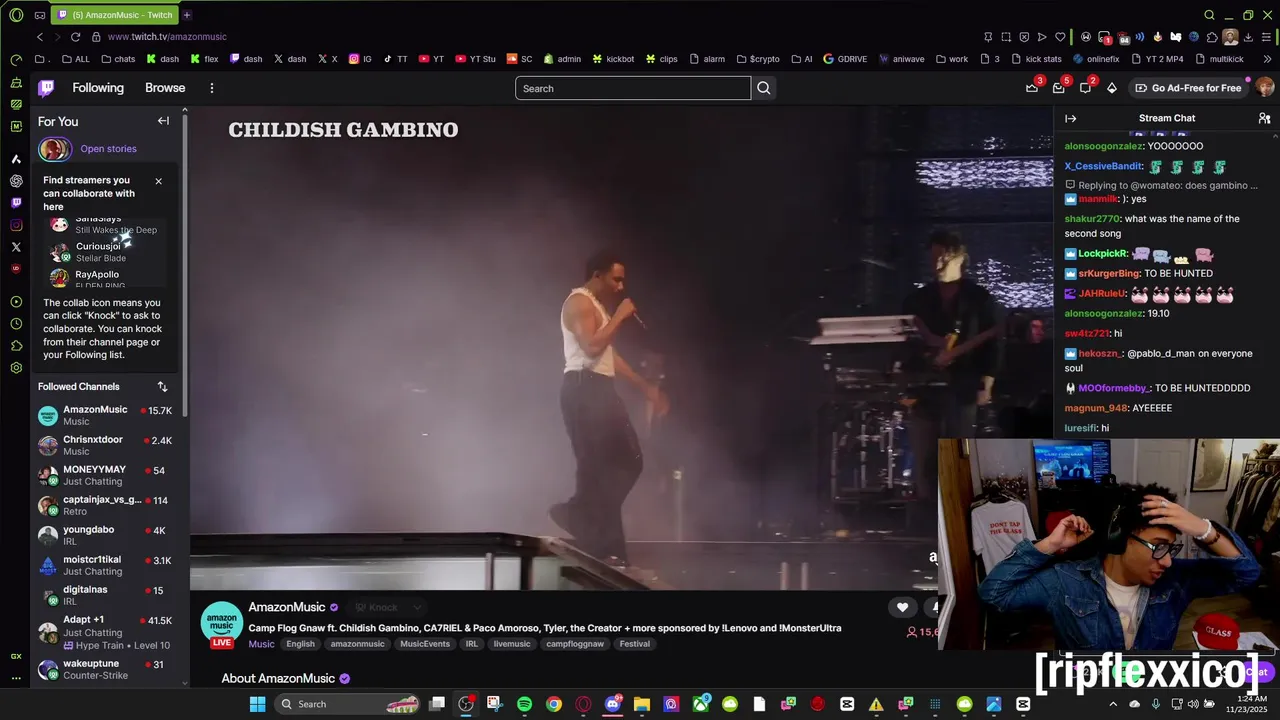Open the notifications inbox icon
This screenshot has height=720, width=1280.
pos(1058,88)
